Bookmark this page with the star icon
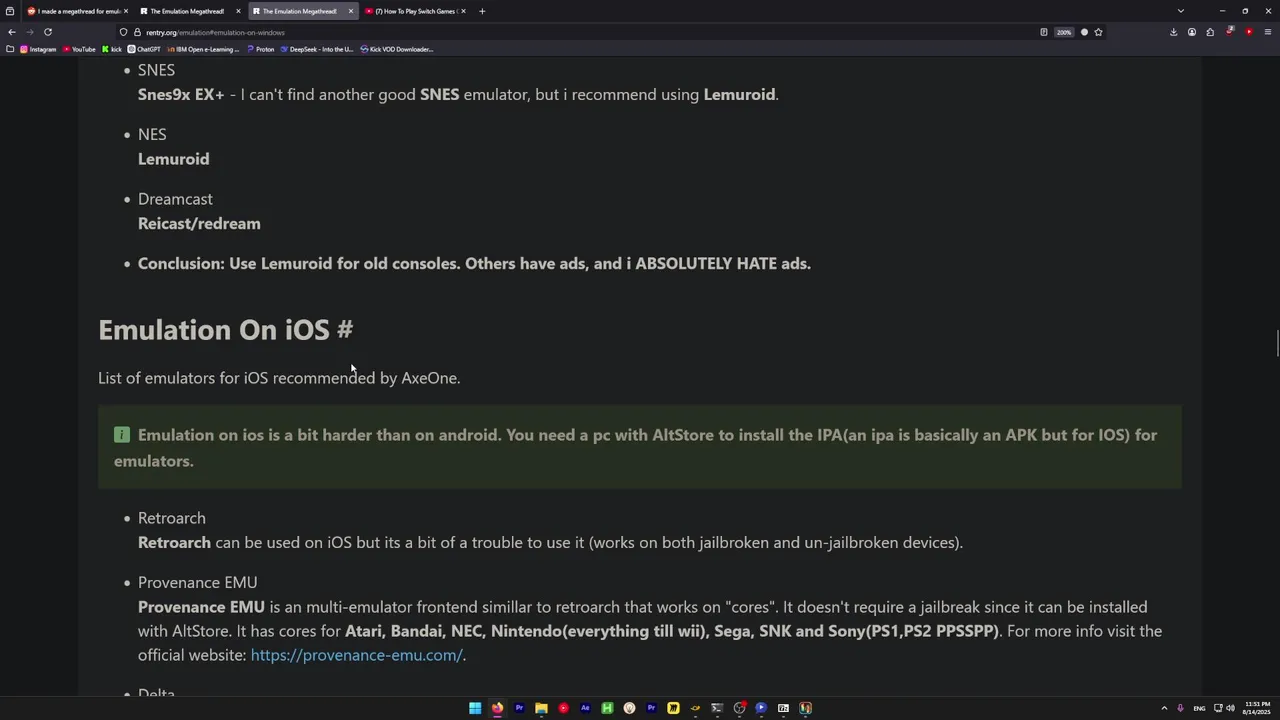 pyautogui.click(x=1098, y=32)
